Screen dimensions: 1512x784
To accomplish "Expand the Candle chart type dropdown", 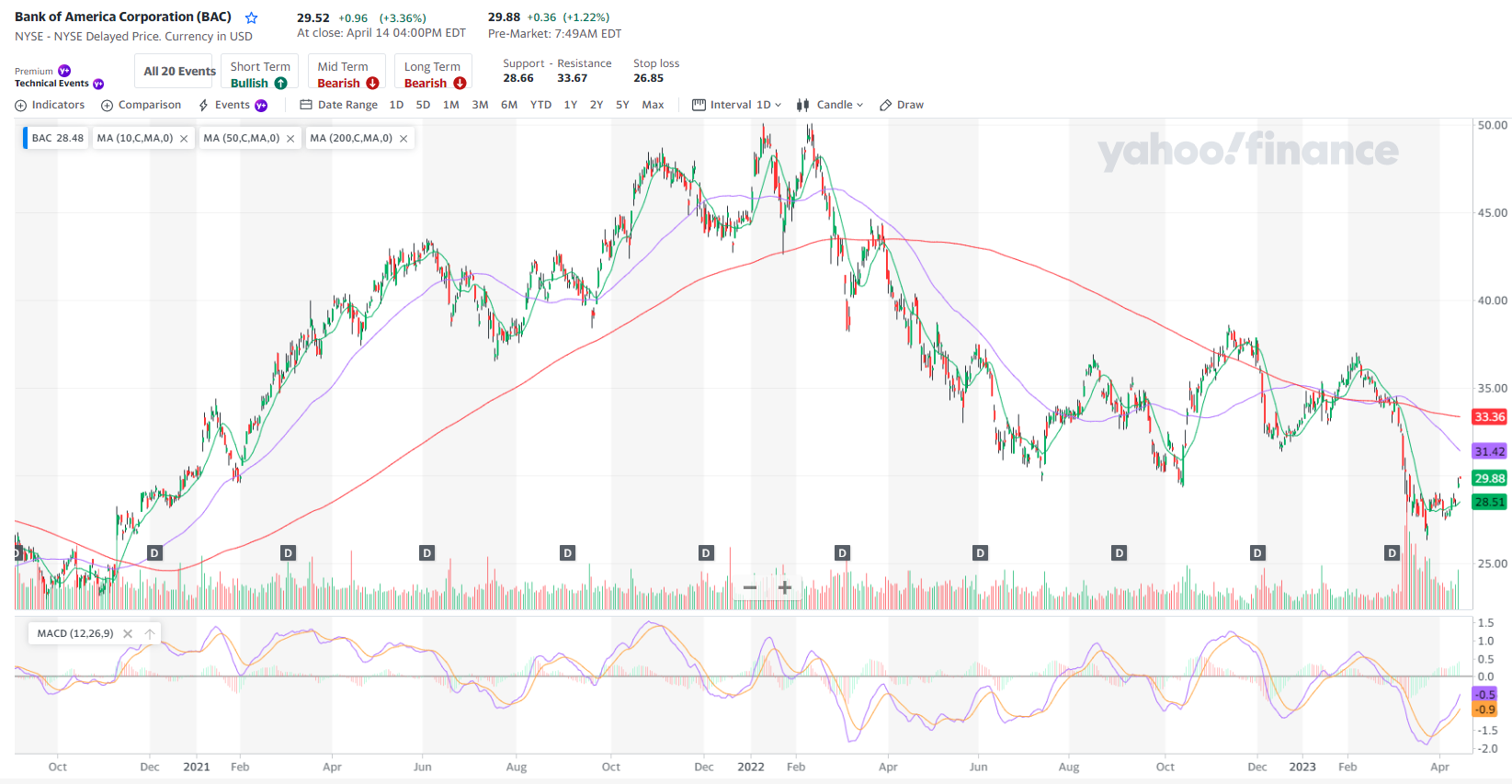I will (830, 105).
